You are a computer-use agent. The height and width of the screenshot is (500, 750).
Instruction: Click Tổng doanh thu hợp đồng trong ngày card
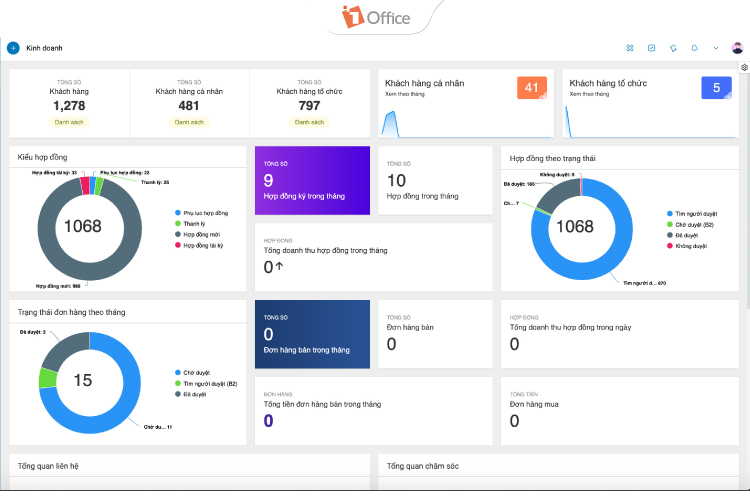(620, 334)
